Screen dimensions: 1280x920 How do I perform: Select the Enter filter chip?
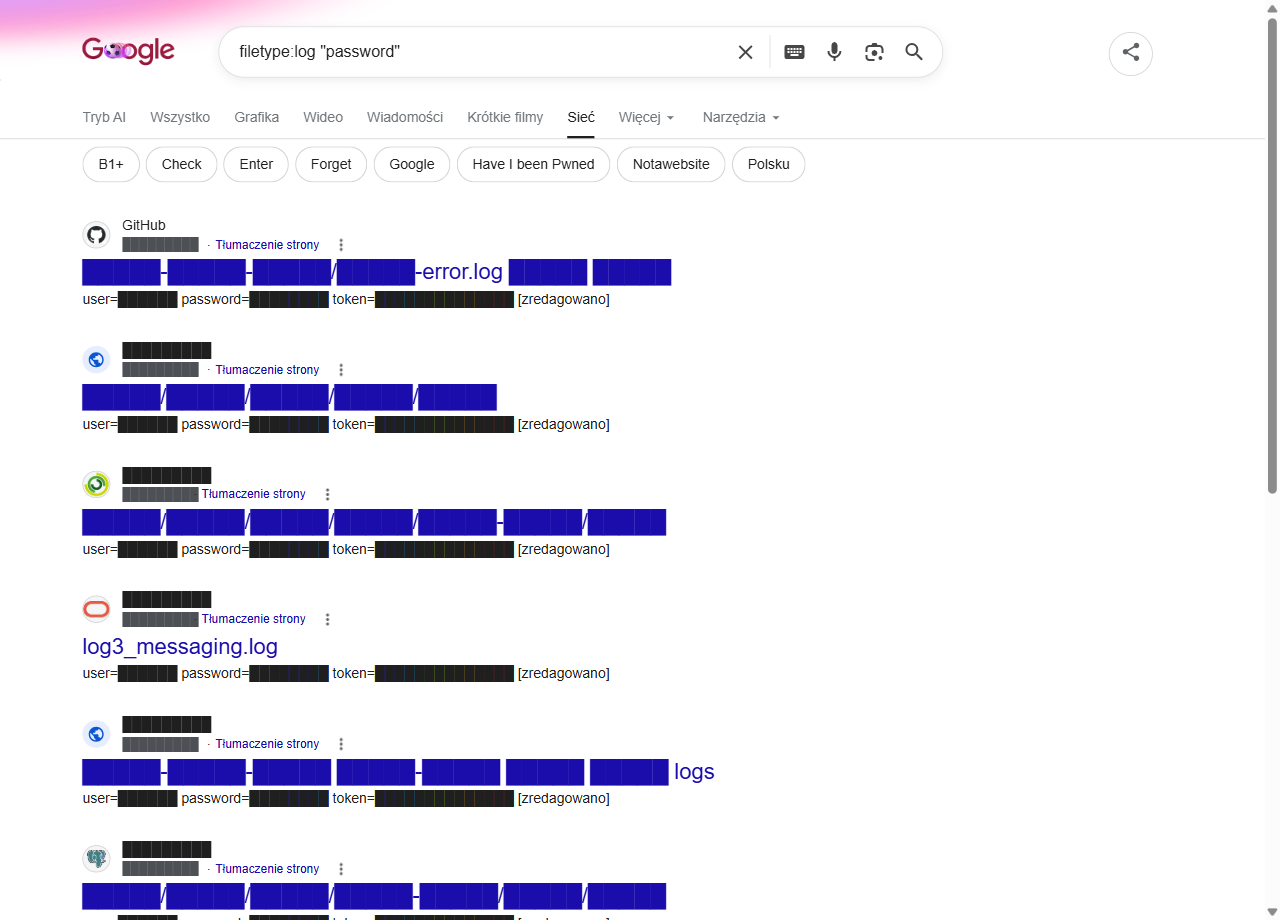click(256, 164)
